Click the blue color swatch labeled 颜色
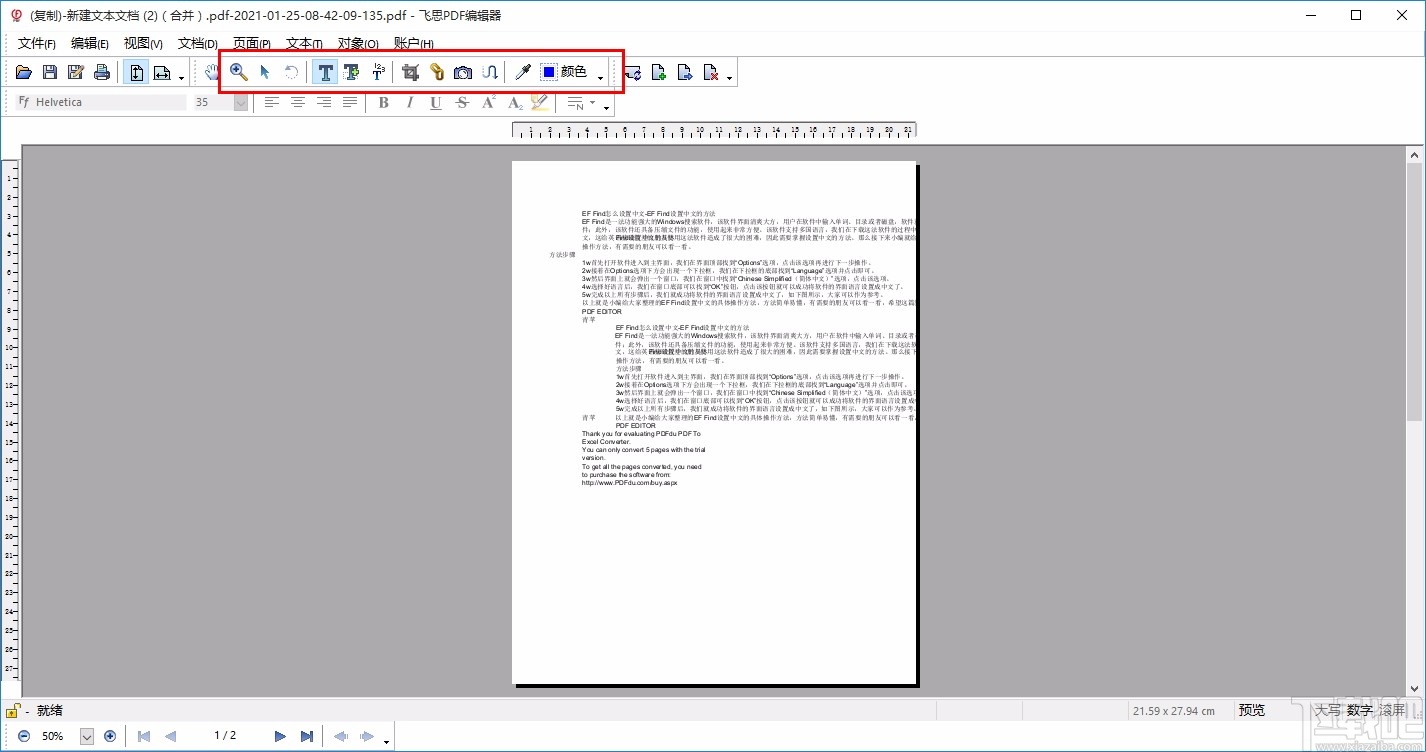Screen dimensions: 1426x752 pos(564,72)
